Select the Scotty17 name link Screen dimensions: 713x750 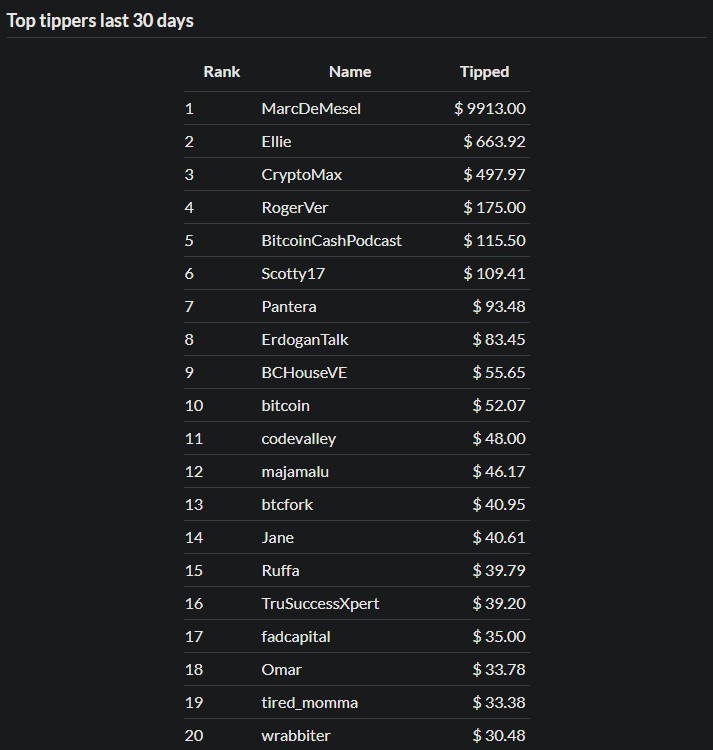[x=293, y=274]
